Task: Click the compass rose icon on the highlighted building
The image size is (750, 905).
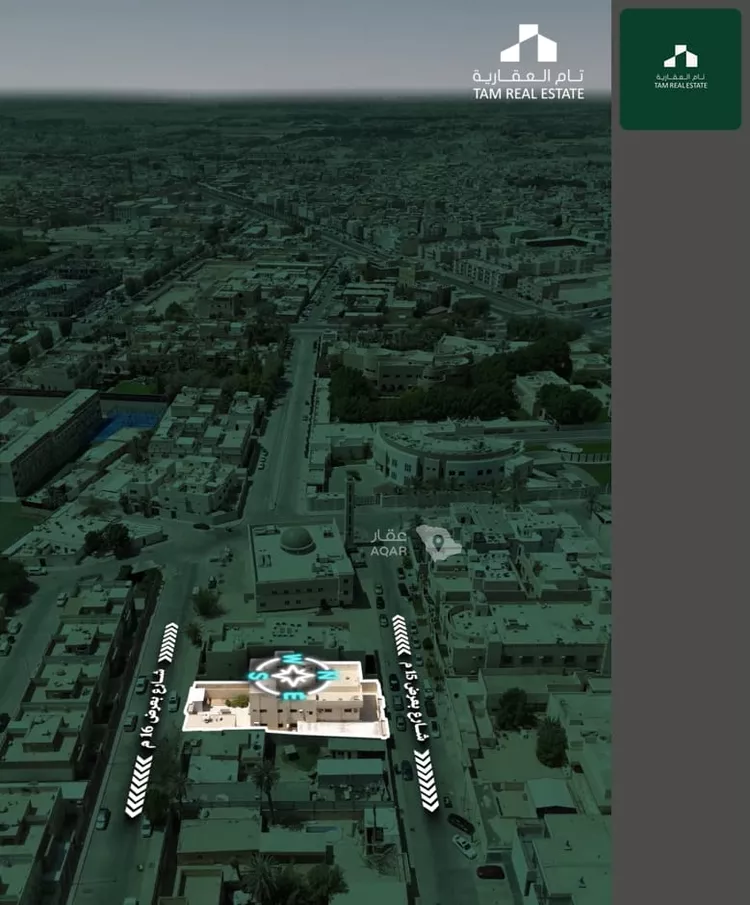Action: click(294, 676)
